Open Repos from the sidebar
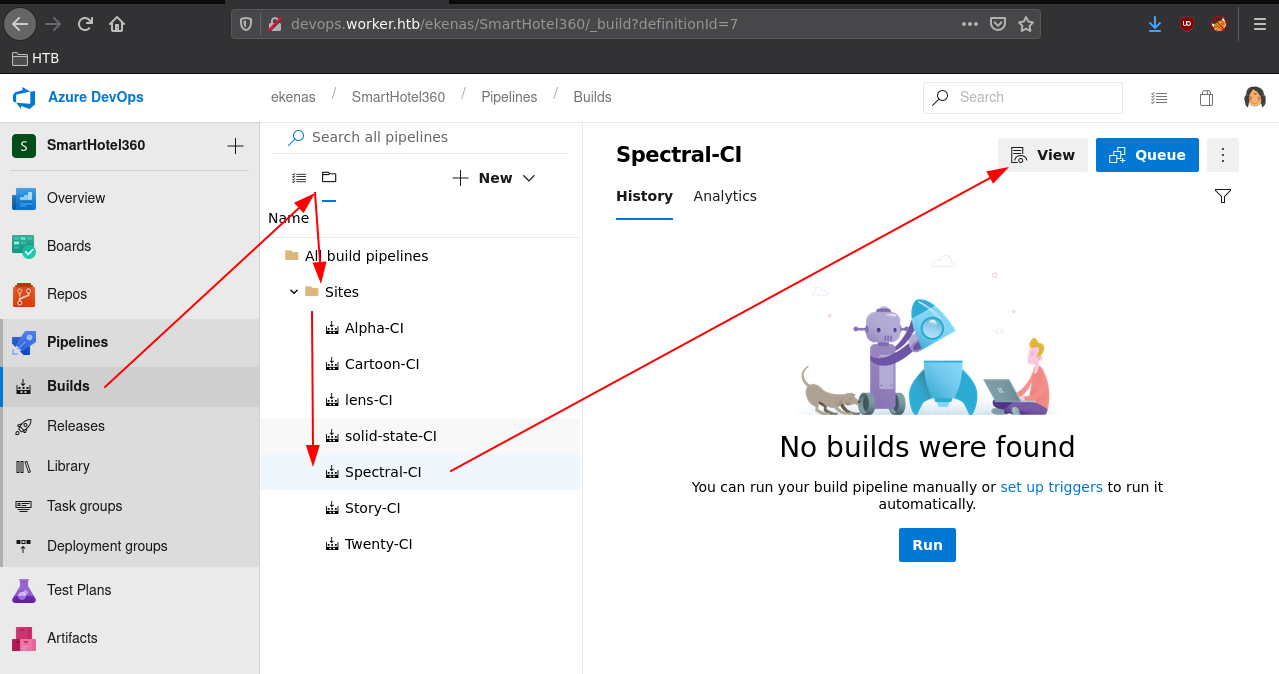 [130, 294]
